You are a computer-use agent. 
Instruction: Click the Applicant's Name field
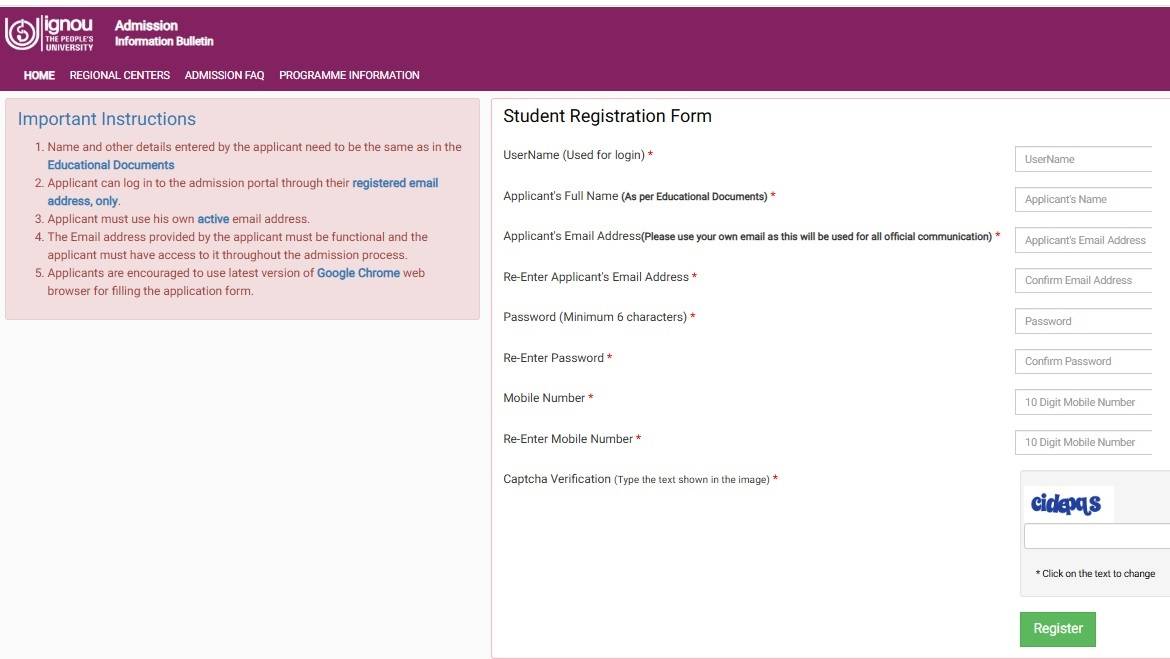pyautogui.click(x=1085, y=199)
